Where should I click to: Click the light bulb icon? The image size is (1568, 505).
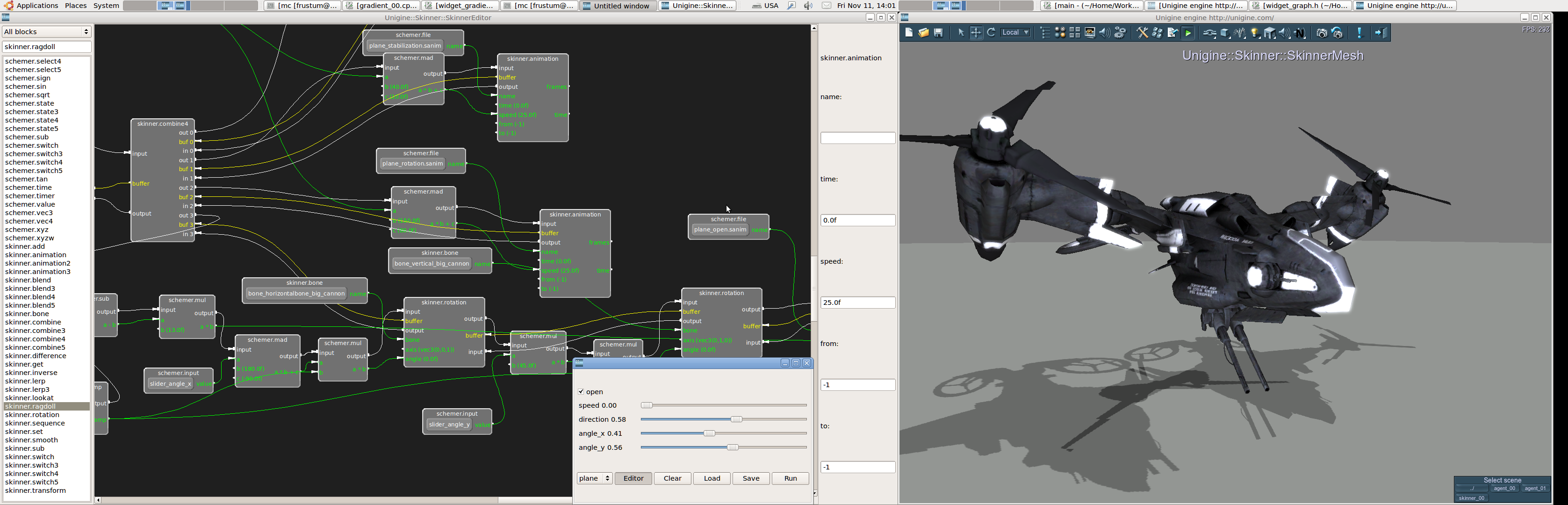(x=1254, y=33)
